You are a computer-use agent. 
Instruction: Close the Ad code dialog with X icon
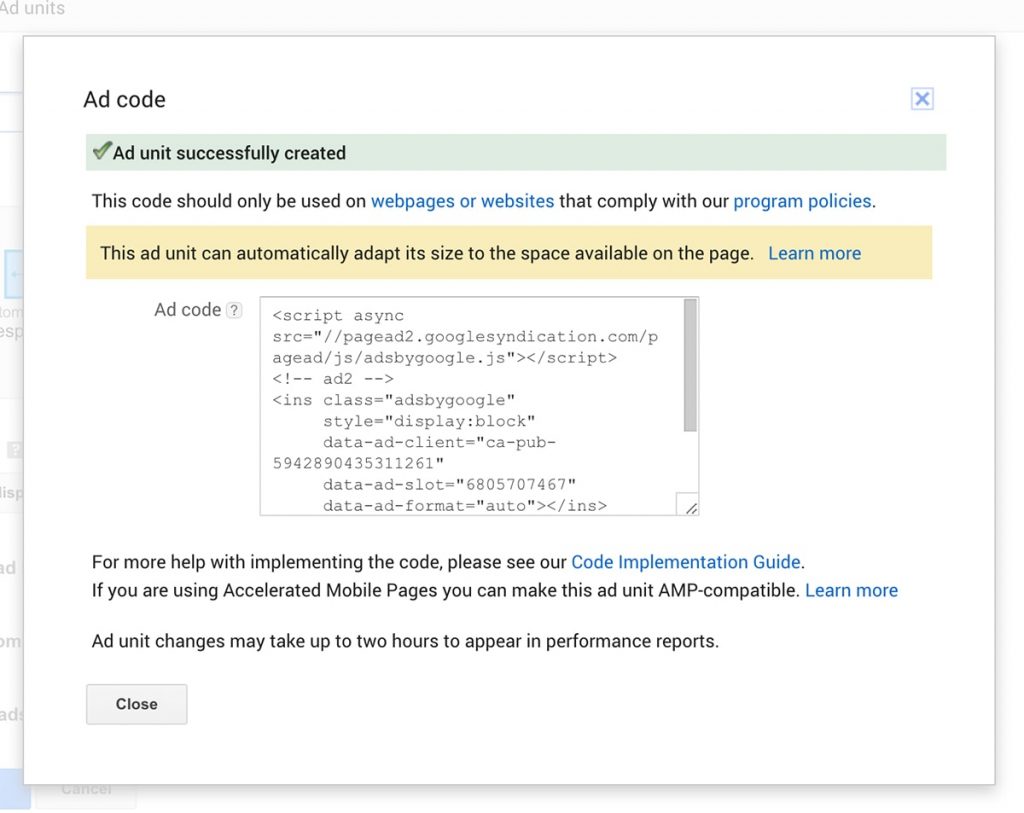pyautogui.click(x=921, y=99)
